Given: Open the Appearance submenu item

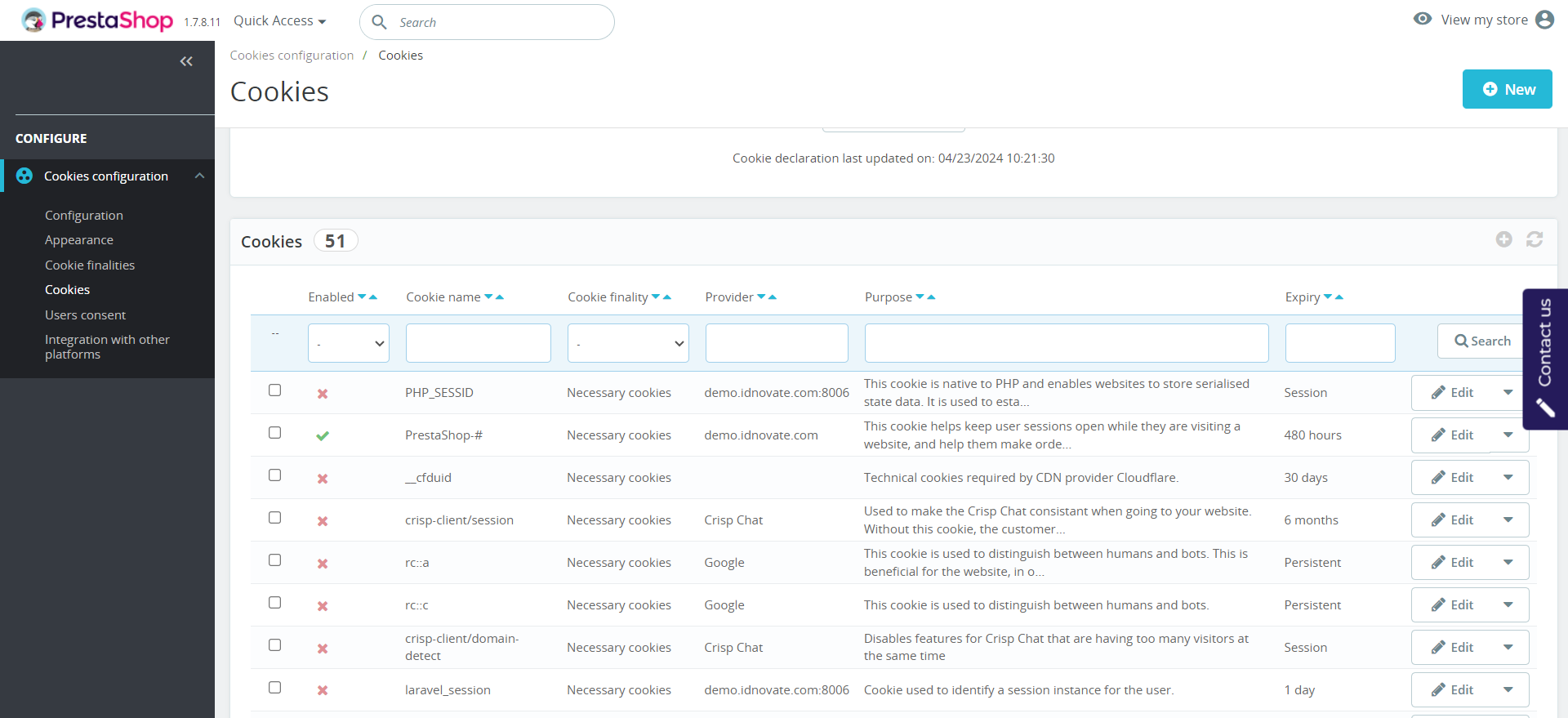Looking at the screenshot, I should pyautogui.click(x=79, y=240).
